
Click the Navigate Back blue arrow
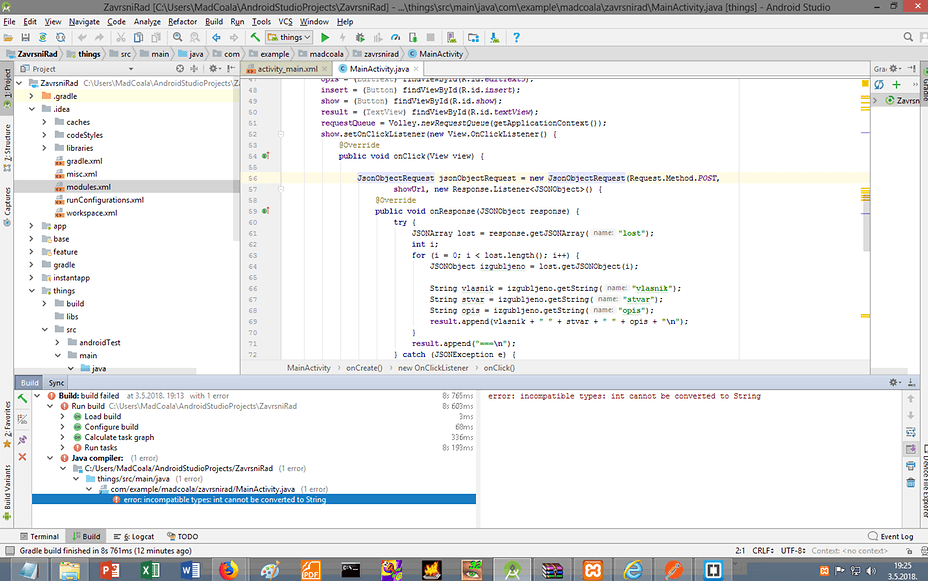point(217,37)
